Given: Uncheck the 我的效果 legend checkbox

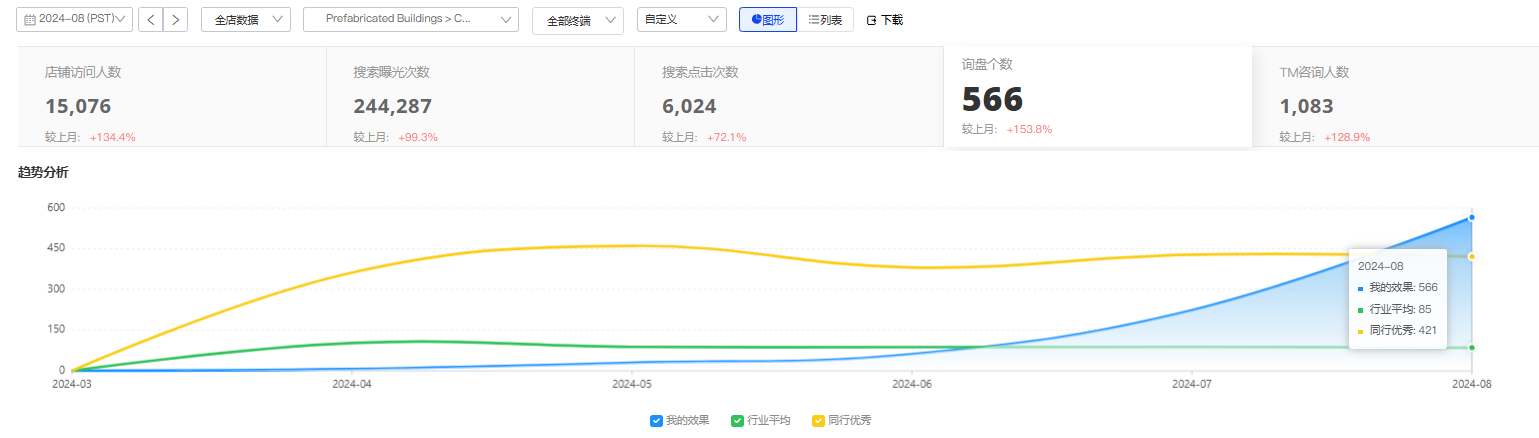Looking at the screenshot, I should [x=656, y=421].
